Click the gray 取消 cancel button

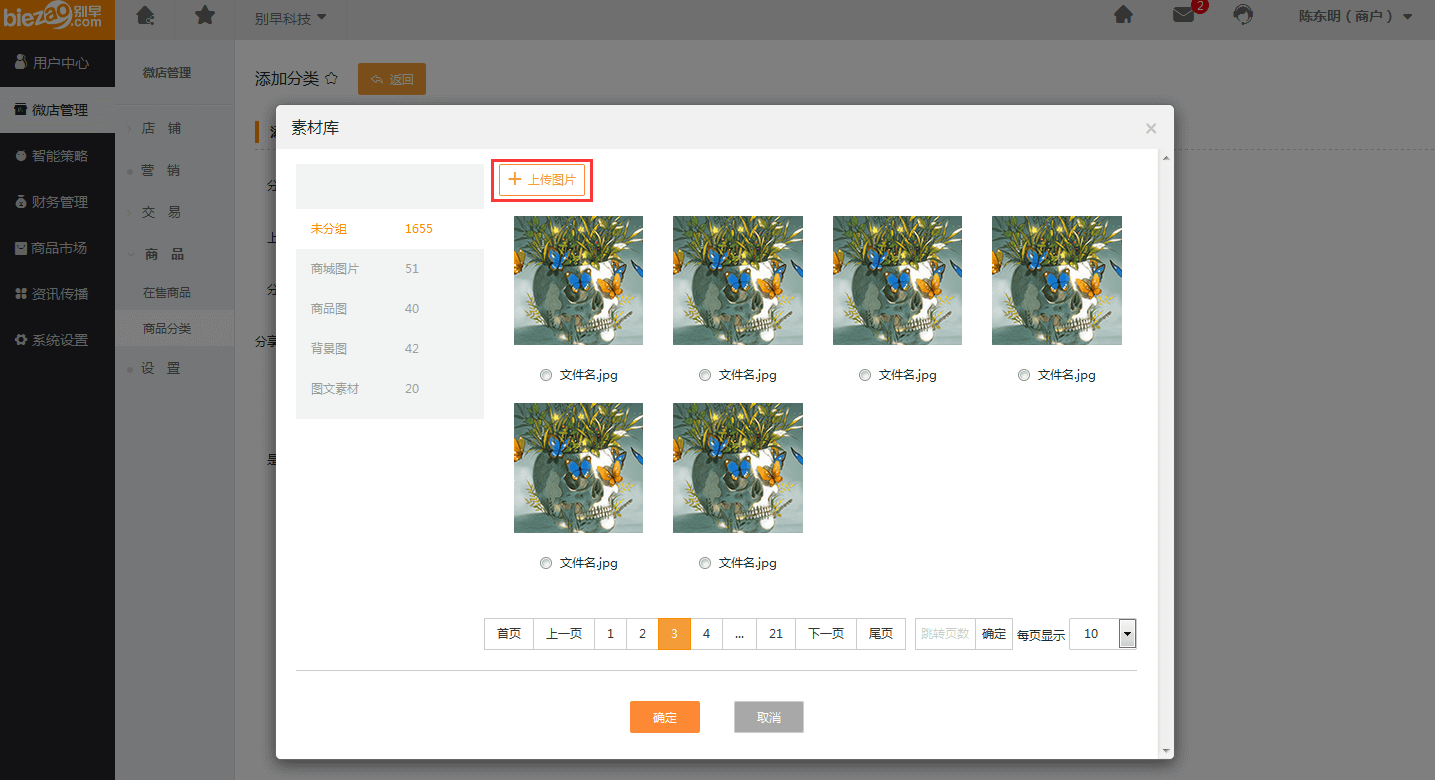[x=769, y=717]
